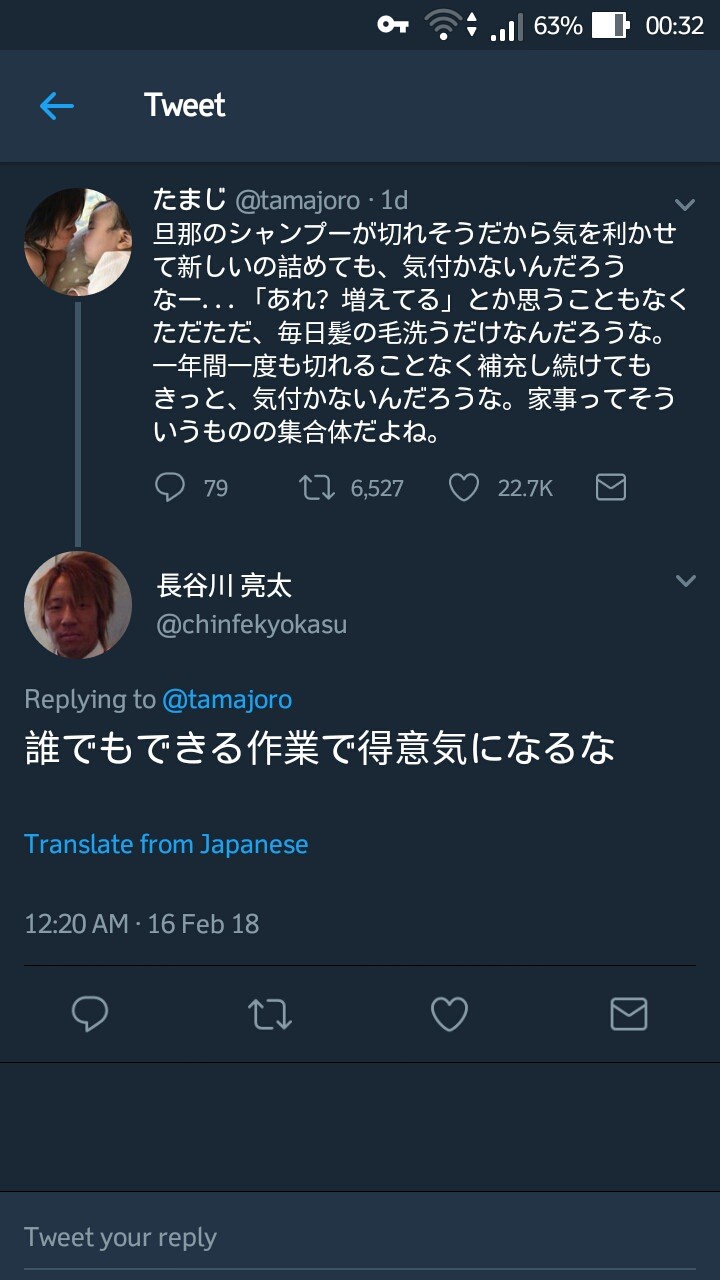Share tamajoro tweet via message envelope
Screen dimensions: 720x1280
click(x=610, y=487)
